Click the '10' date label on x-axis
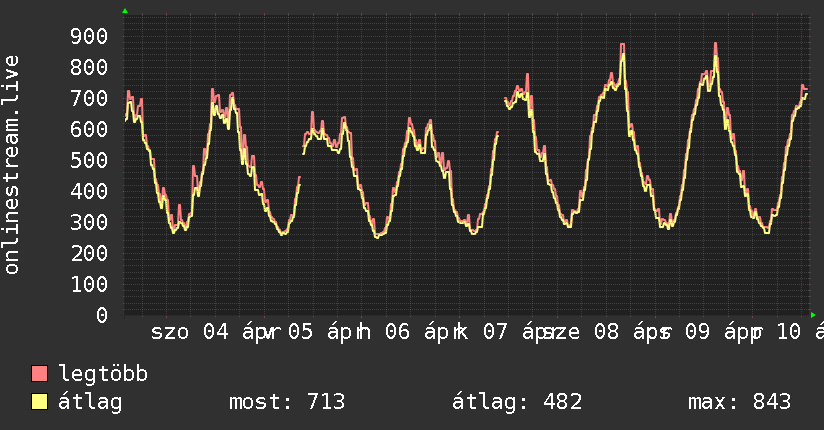Image resolution: width=824 pixels, height=430 pixels. pos(788,332)
